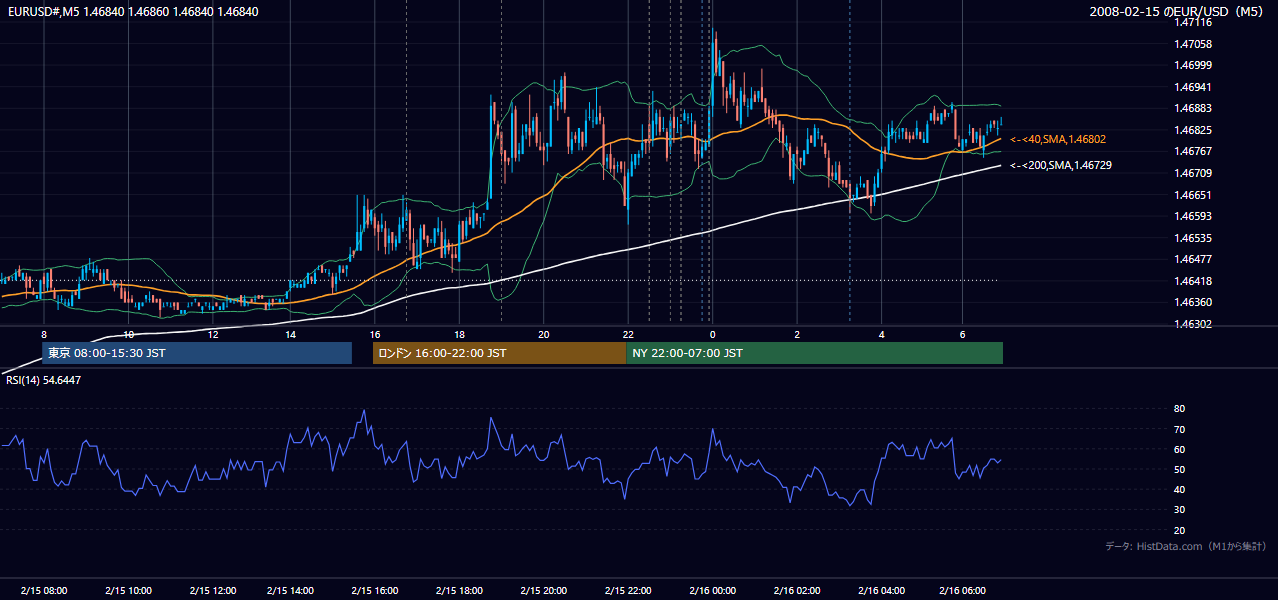
Task: Click RSI scale value 20
Action: [x=1179, y=530]
